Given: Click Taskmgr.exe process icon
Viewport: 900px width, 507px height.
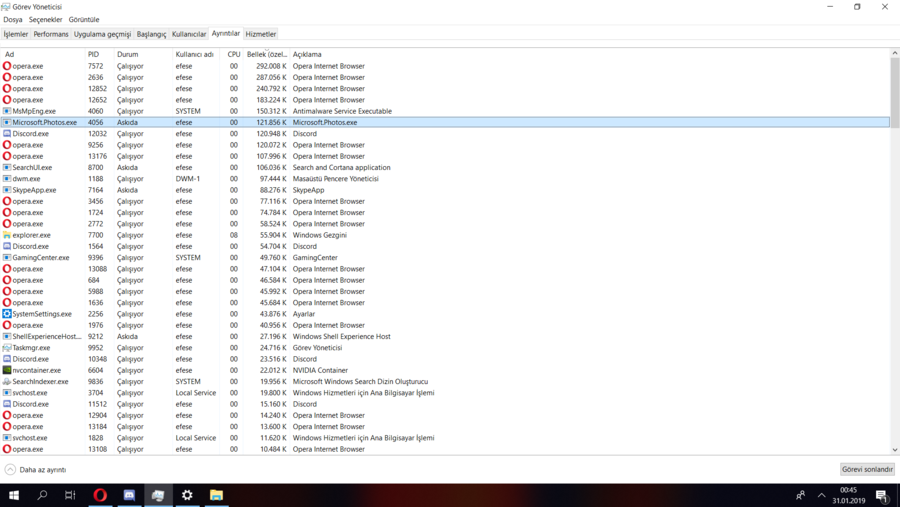Looking at the screenshot, I should coord(7,348).
